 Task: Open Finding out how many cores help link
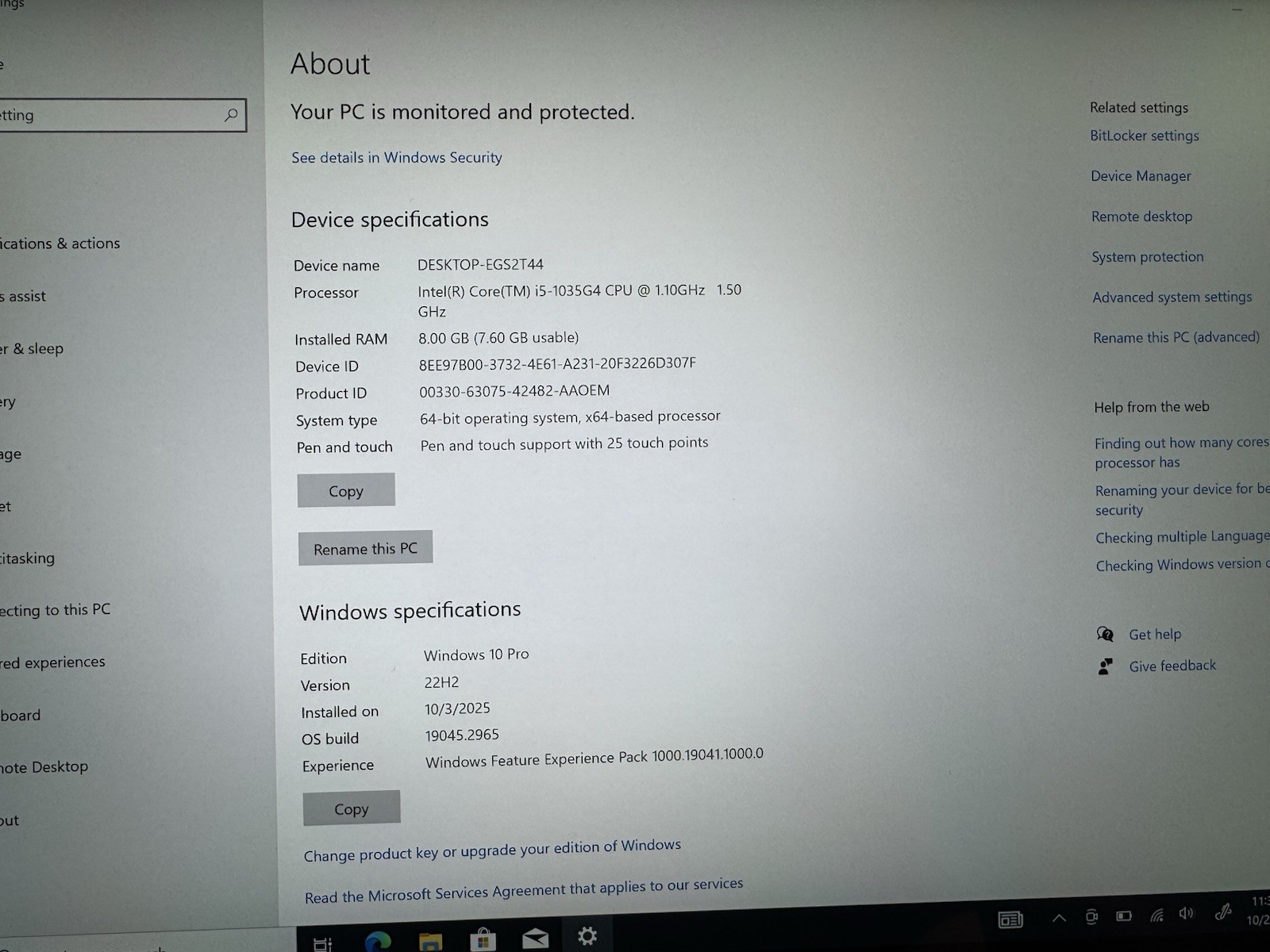coord(1181,452)
